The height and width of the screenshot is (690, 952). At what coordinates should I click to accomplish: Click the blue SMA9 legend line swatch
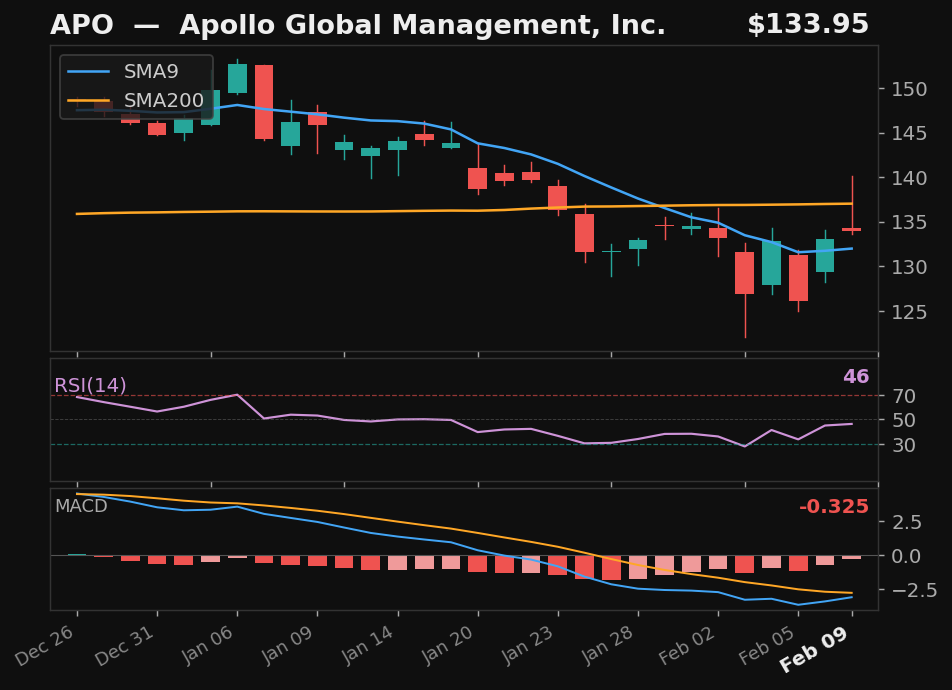(89, 72)
